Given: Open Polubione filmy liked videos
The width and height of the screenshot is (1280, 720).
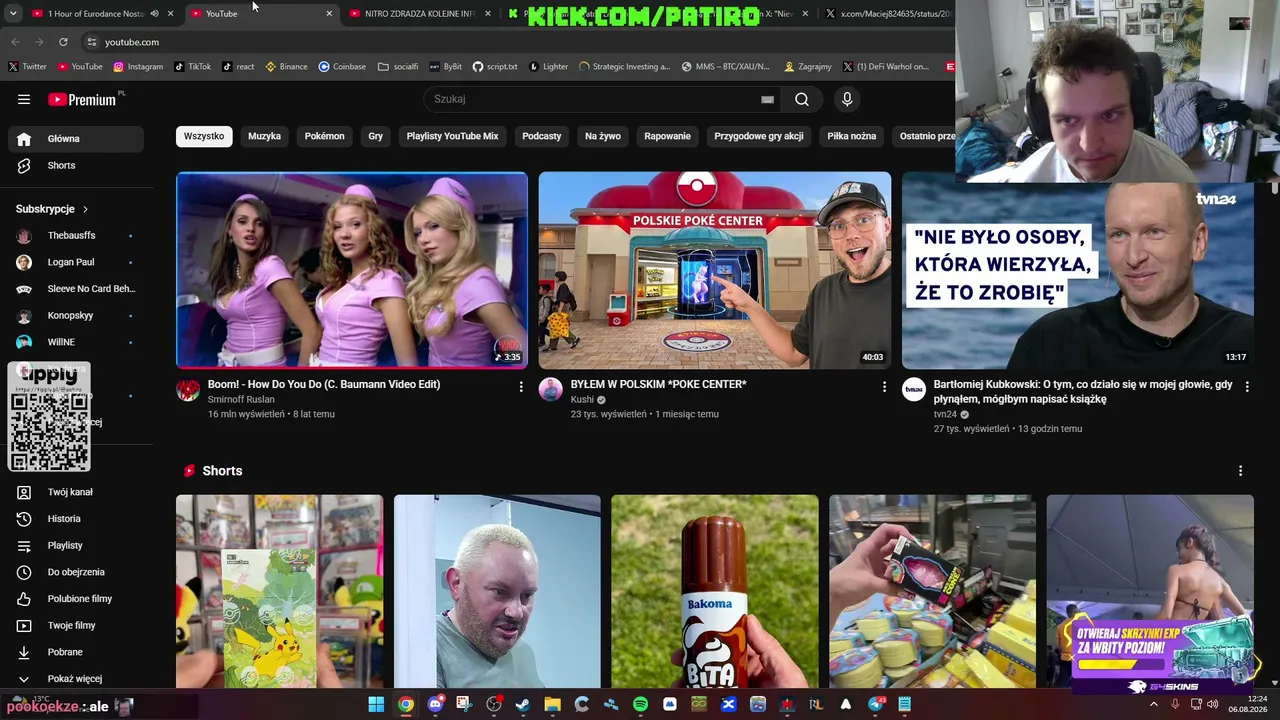Looking at the screenshot, I should [x=76, y=599].
